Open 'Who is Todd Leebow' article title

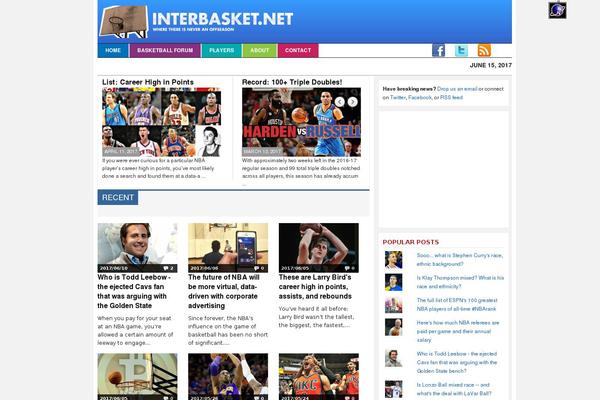pyautogui.click(x=134, y=291)
